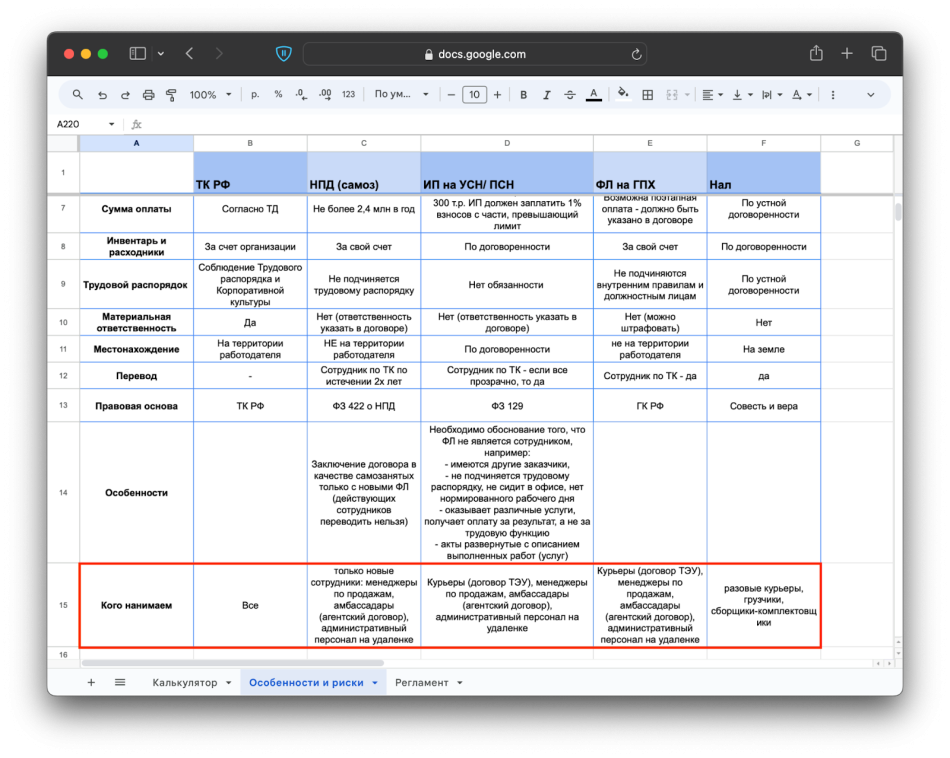950x758 pixels.
Task: Click the vertical scrollbar thumb
Action: [x=898, y=211]
